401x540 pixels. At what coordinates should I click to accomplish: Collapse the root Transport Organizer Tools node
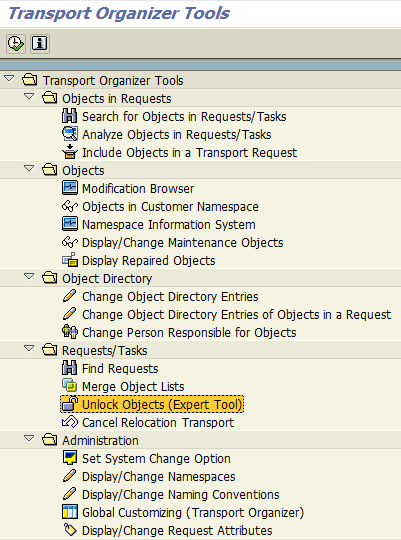(9, 79)
